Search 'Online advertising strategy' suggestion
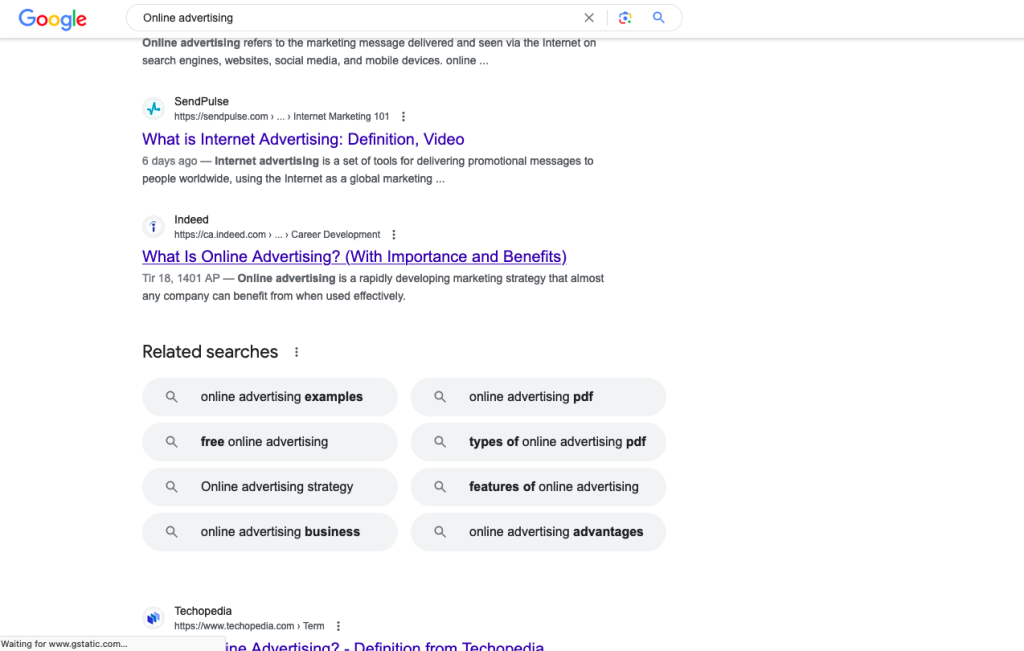This screenshot has height=651, width=1024. click(270, 487)
